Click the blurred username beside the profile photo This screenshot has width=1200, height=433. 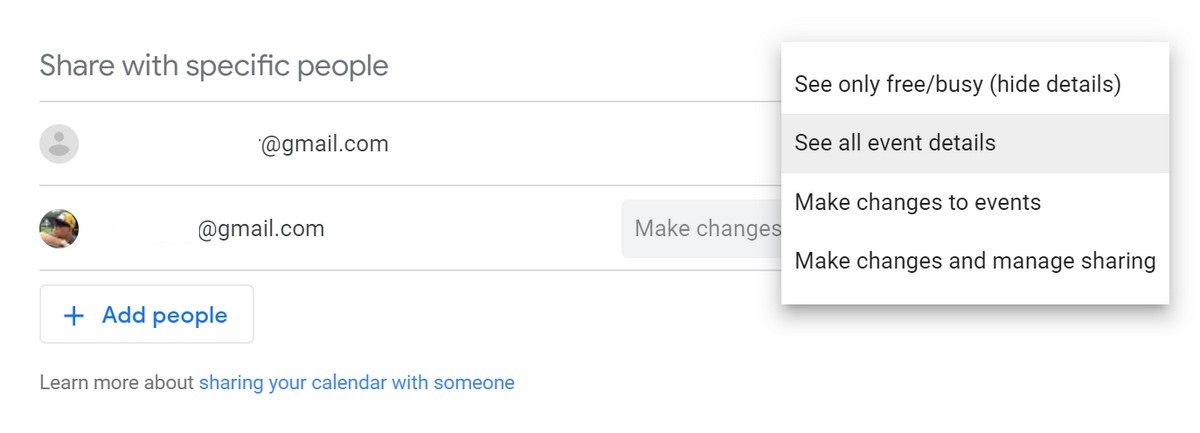pyautogui.click(x=140, y=229)
